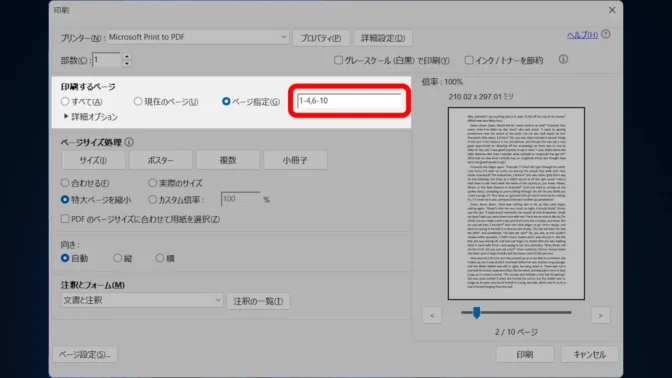Click the page range field showing 1-4,6-10

(x=349, y=101)
